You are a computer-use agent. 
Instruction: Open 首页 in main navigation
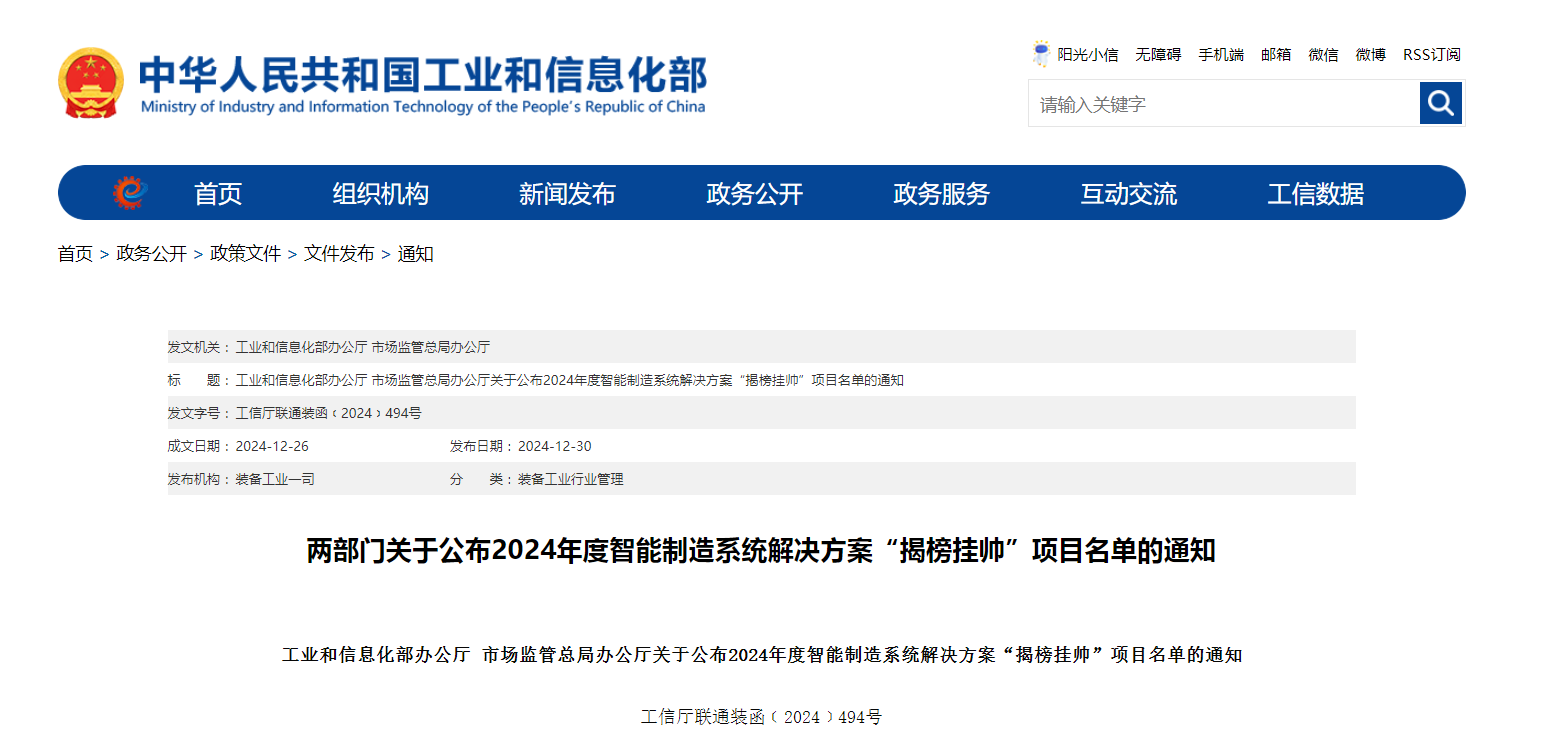pyautogui.click(x=218, y=194)
